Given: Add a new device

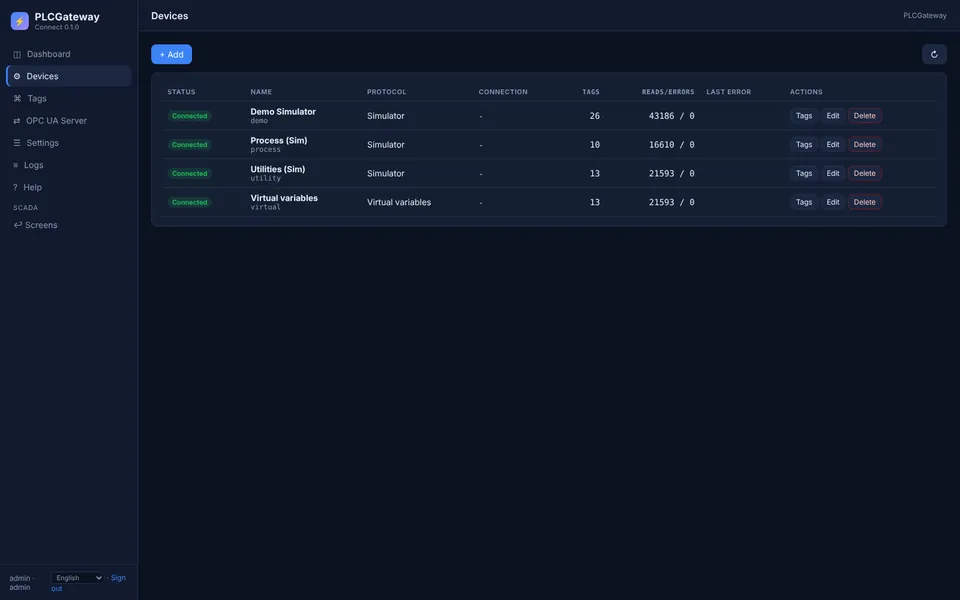Looking at the screenshot, I should pyautogui.click(x=171, y=54).
